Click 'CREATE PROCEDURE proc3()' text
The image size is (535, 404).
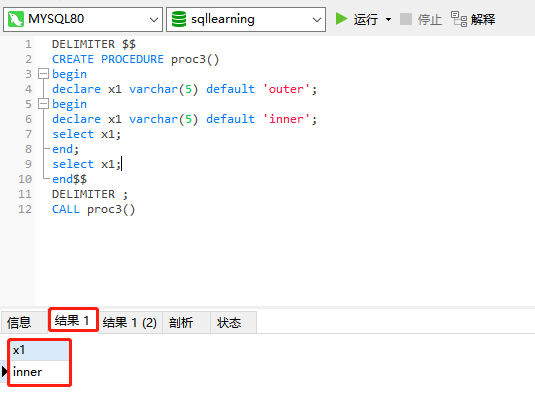[135, 59]
